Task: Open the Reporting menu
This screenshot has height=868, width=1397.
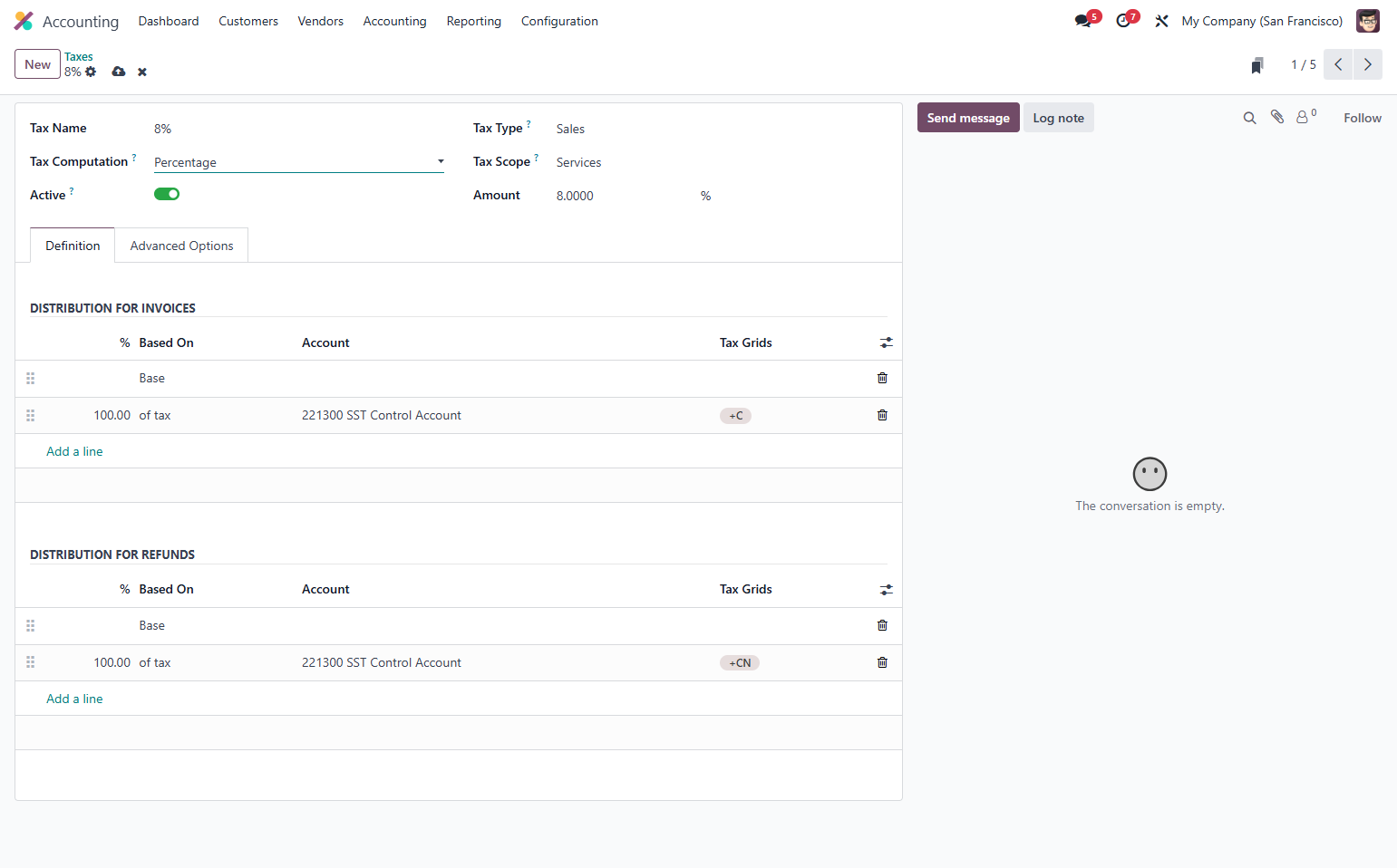Action: (473, 21)
